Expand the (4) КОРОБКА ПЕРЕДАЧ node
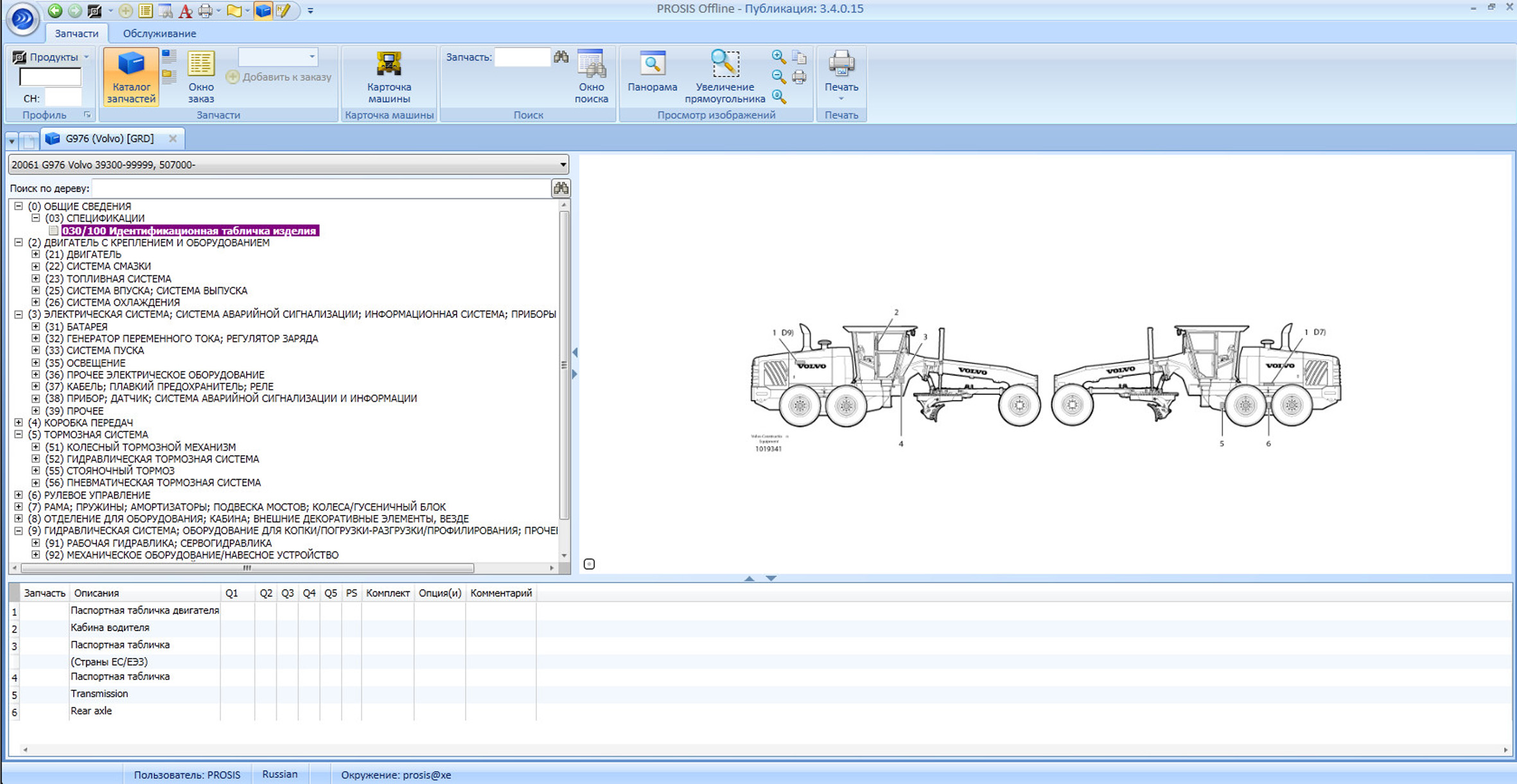 [19, 422]
